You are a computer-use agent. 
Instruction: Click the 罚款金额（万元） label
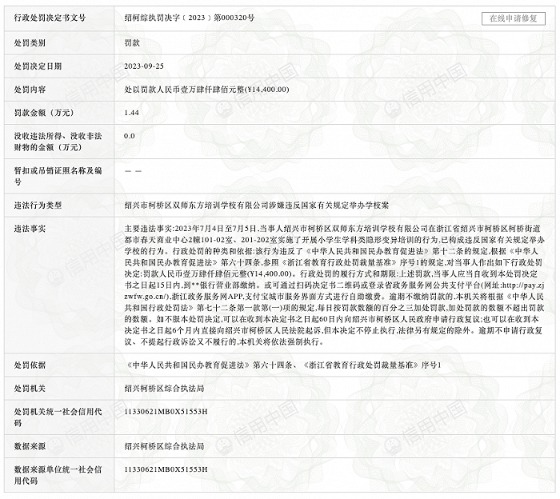coord(45,113)
